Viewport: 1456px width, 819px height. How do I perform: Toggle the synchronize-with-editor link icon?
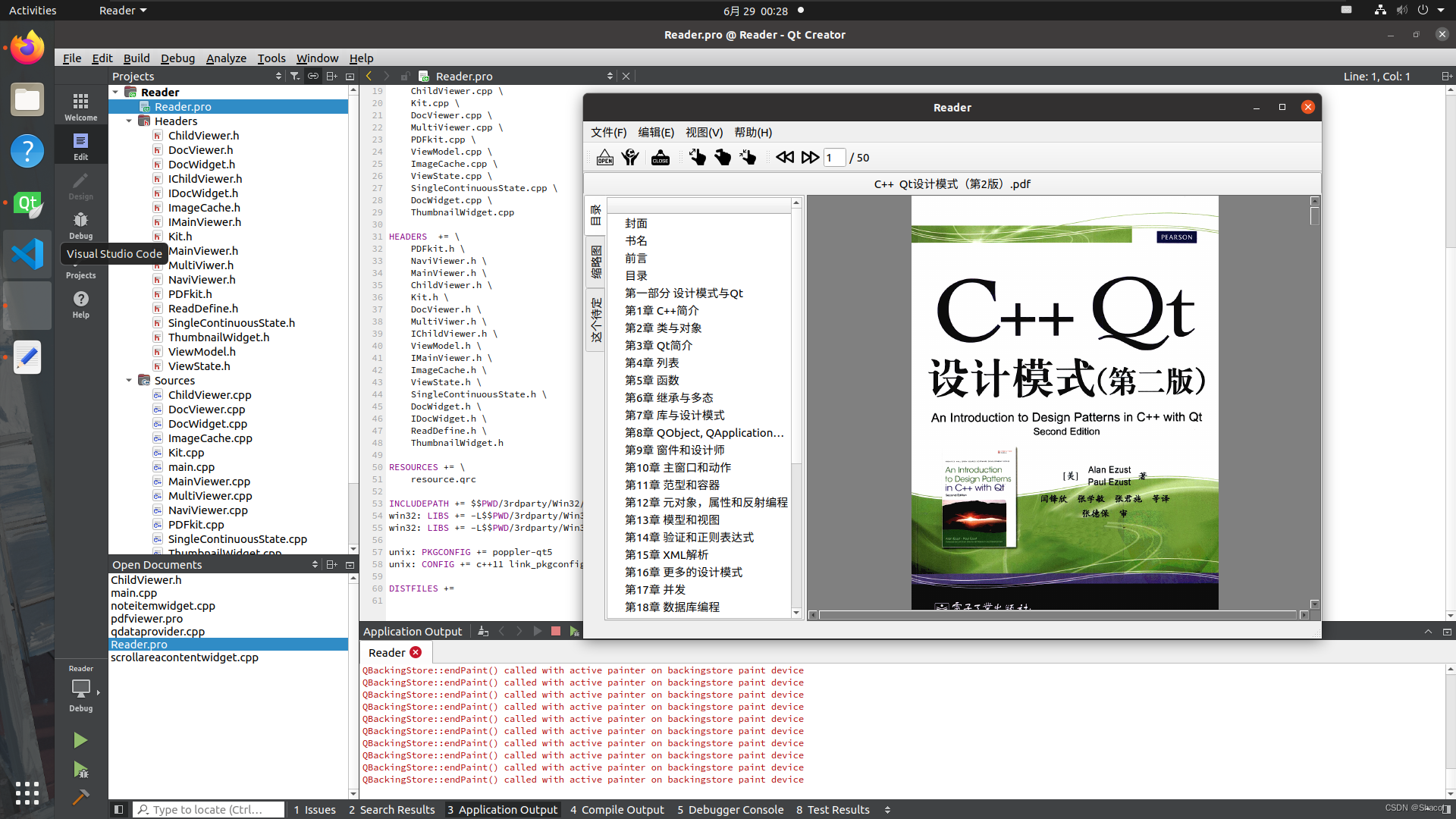point(312,76)
